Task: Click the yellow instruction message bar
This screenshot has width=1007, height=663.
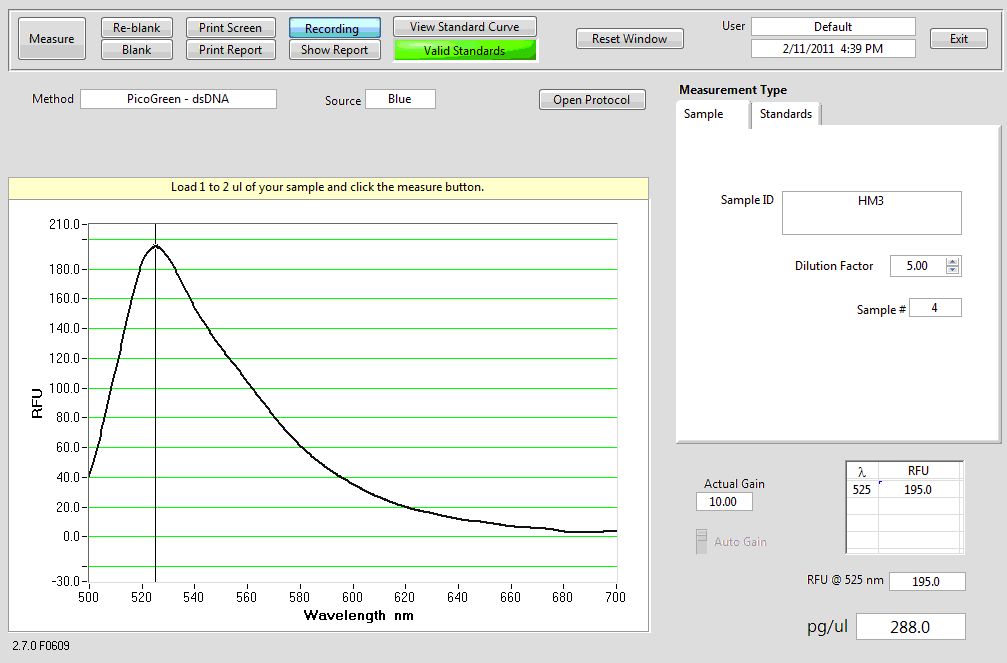Action: pyautogui.click(x=328, y=188)
